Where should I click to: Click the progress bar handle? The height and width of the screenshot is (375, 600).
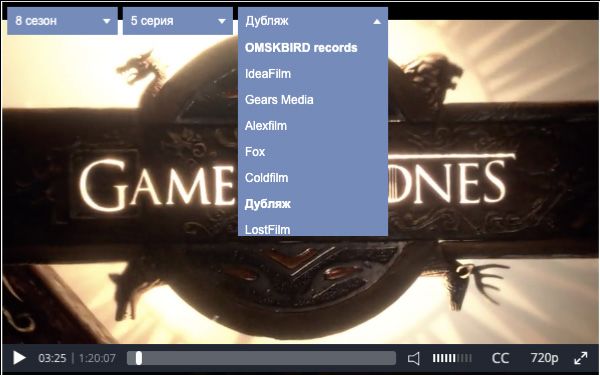pyautogui.click(x=139, y=359)
